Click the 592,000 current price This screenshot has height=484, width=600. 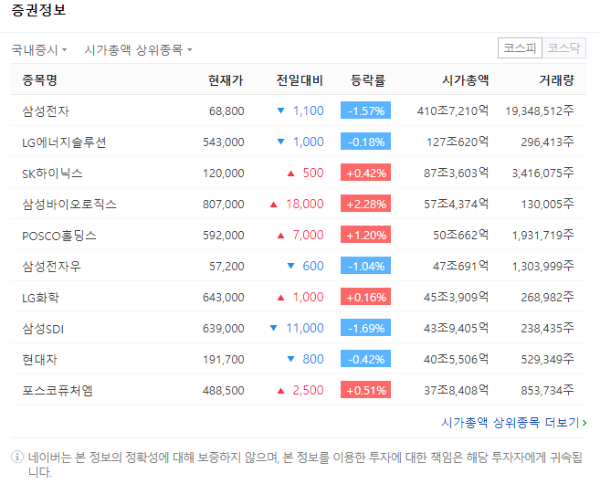pos(223,235)
